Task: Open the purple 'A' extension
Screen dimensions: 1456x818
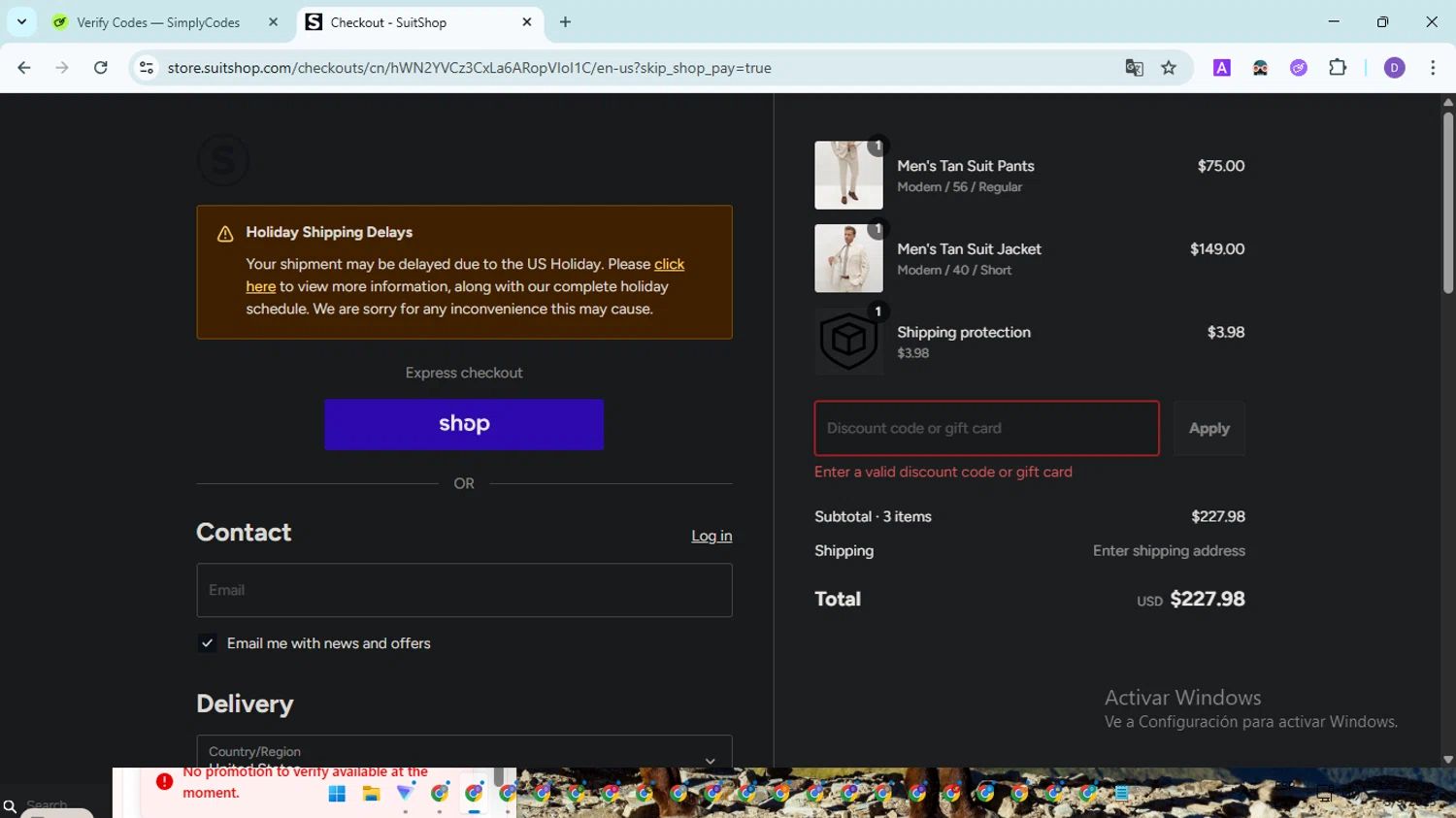Action: [x=1222, y=68]
